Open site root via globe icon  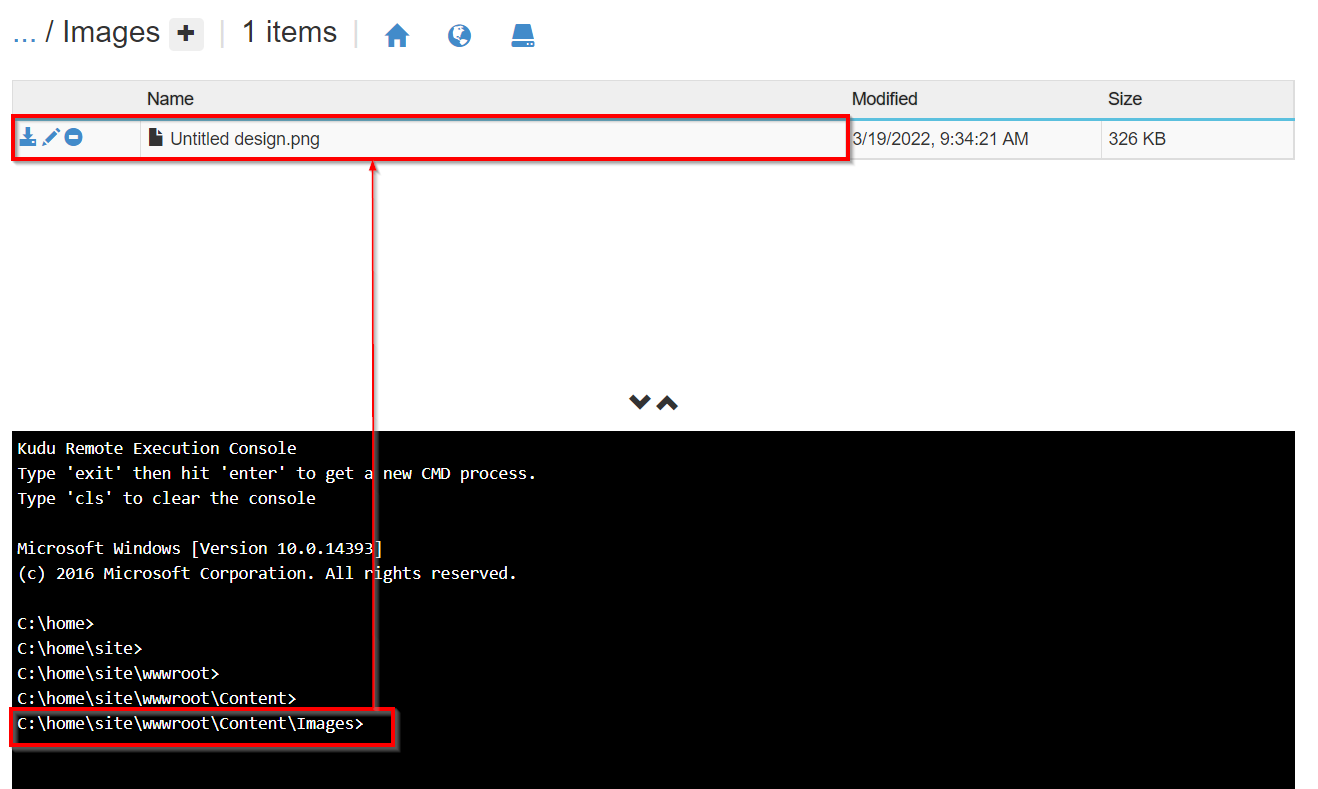pyautogui.click(x=459, y=36)
